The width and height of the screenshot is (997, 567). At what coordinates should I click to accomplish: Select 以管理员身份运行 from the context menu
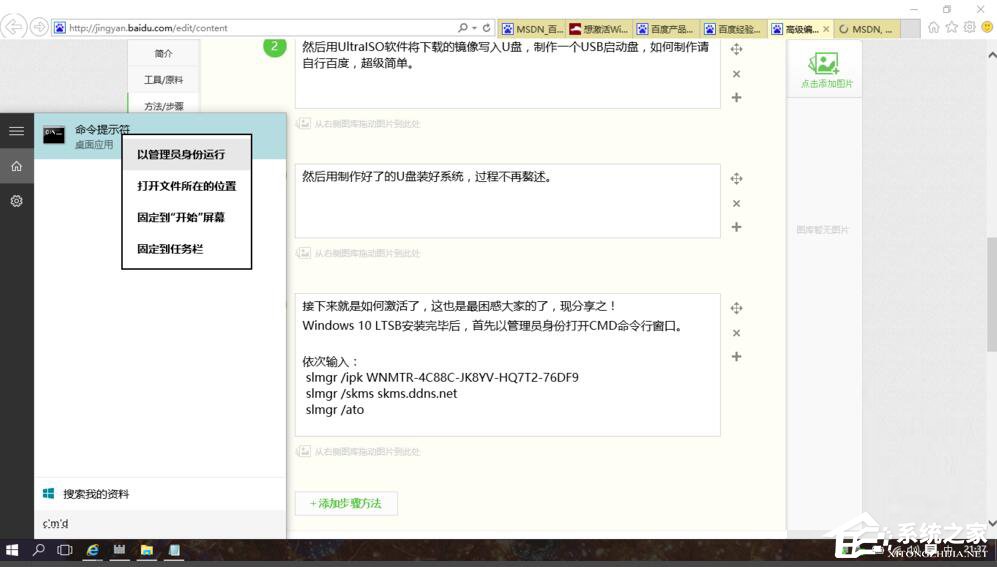[181, 155]
